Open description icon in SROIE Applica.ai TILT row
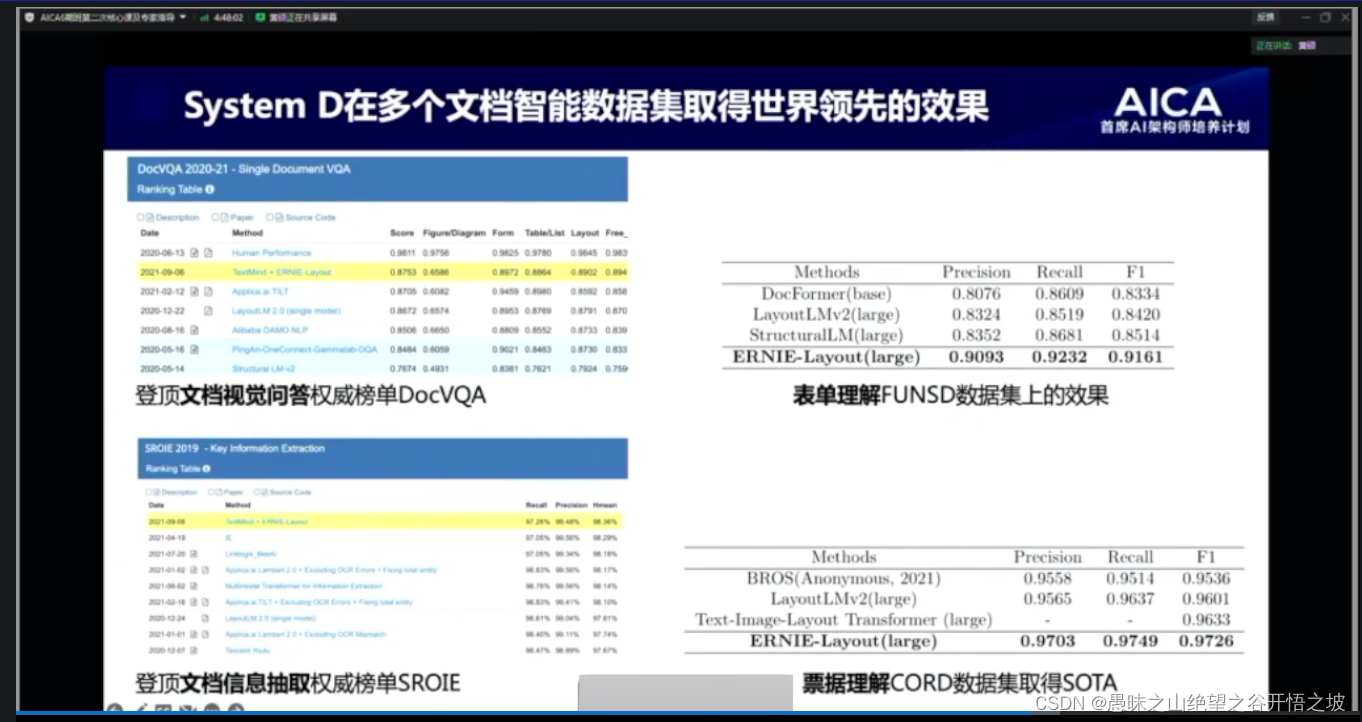Screen dimensions: 1362x722 click(x=194, y=602)
